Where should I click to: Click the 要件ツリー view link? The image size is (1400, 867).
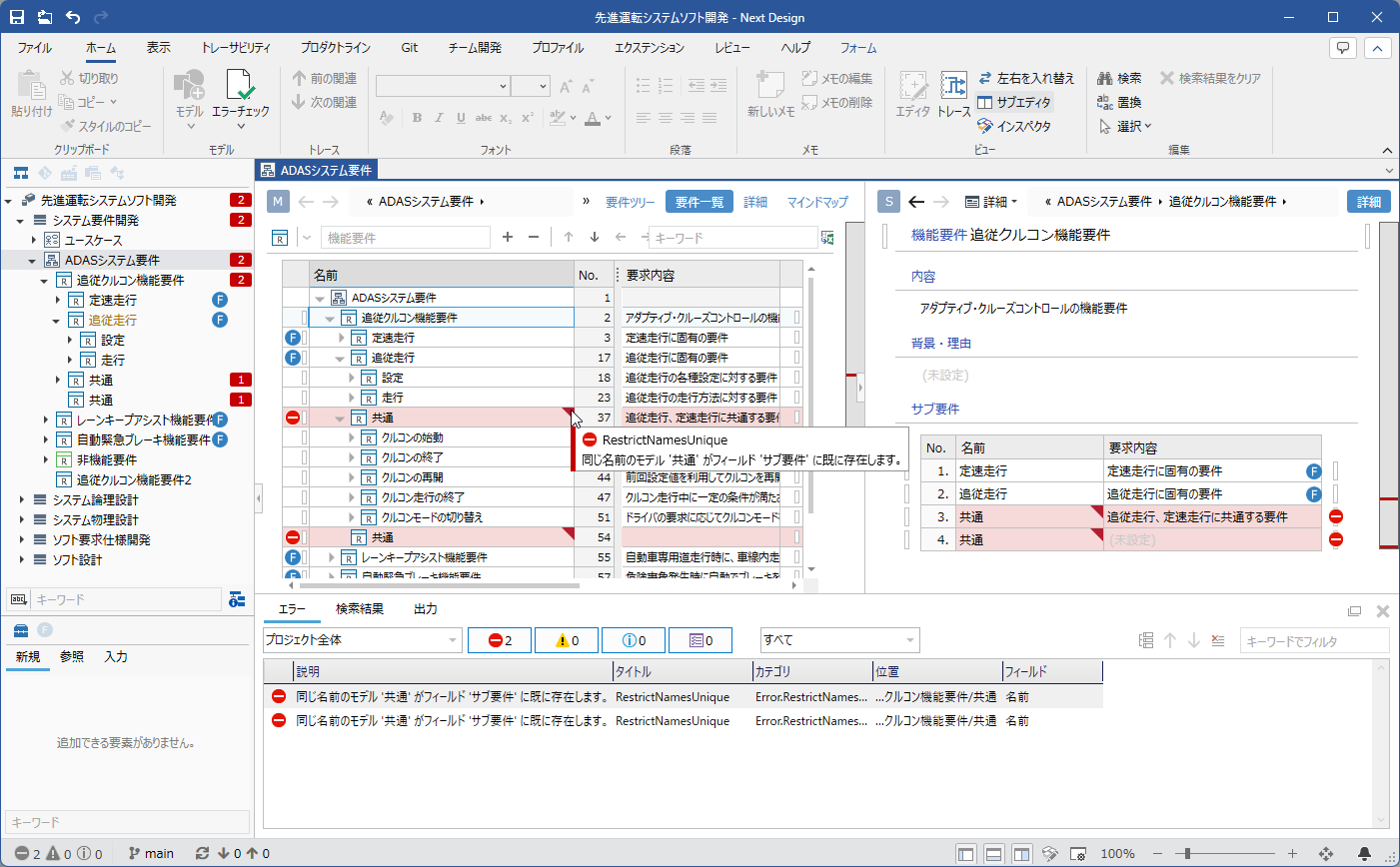coord(630,202)
